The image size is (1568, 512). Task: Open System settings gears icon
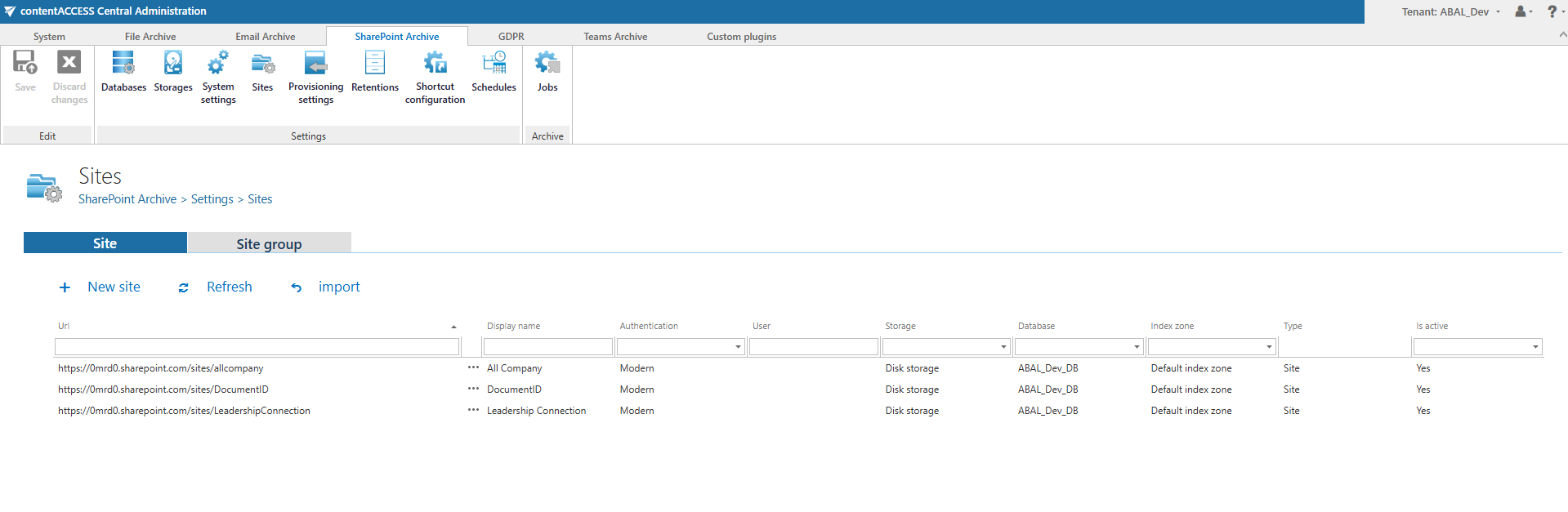(x=218, y=62)
